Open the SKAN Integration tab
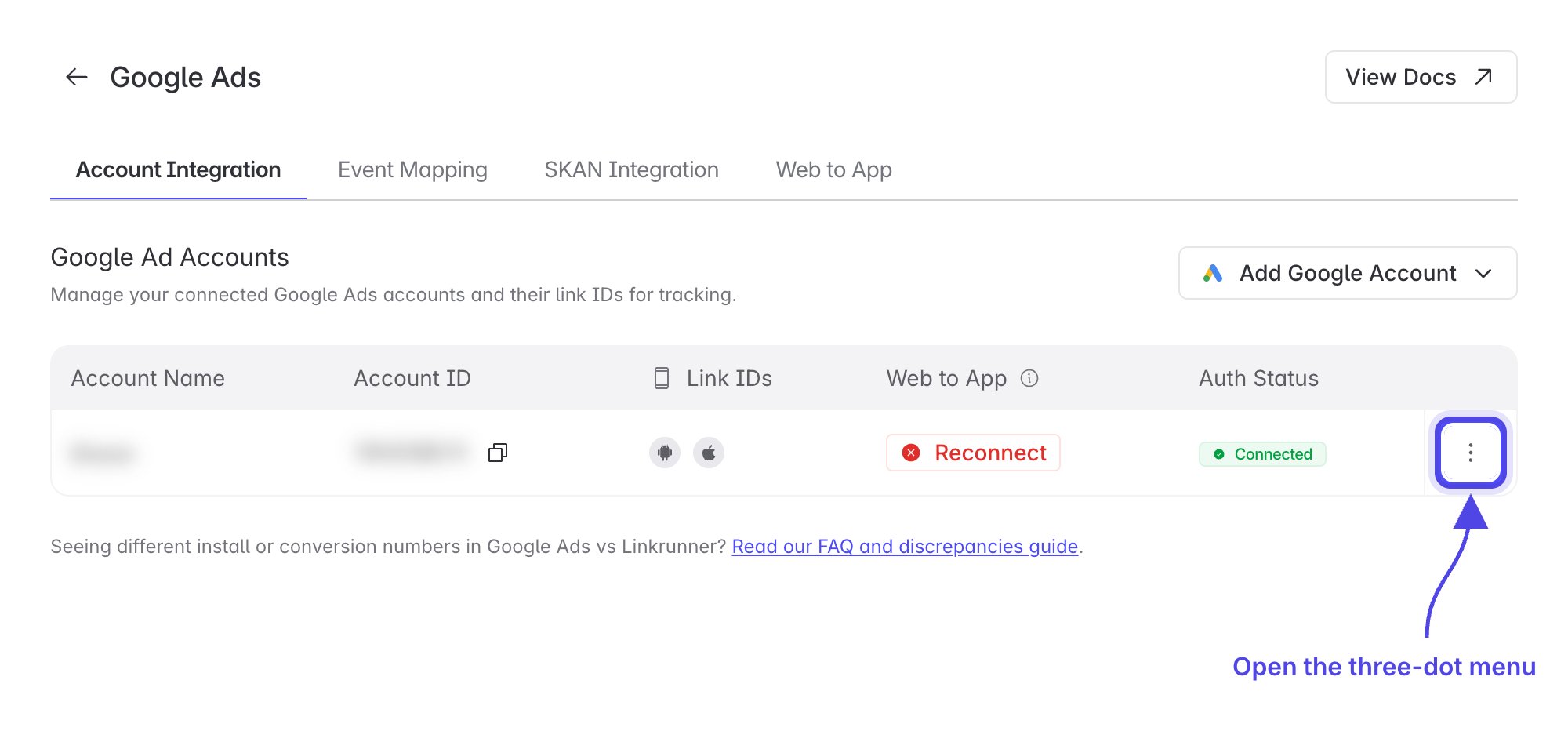This screenshot has height=753, width=1568. [x=631, y=169]
